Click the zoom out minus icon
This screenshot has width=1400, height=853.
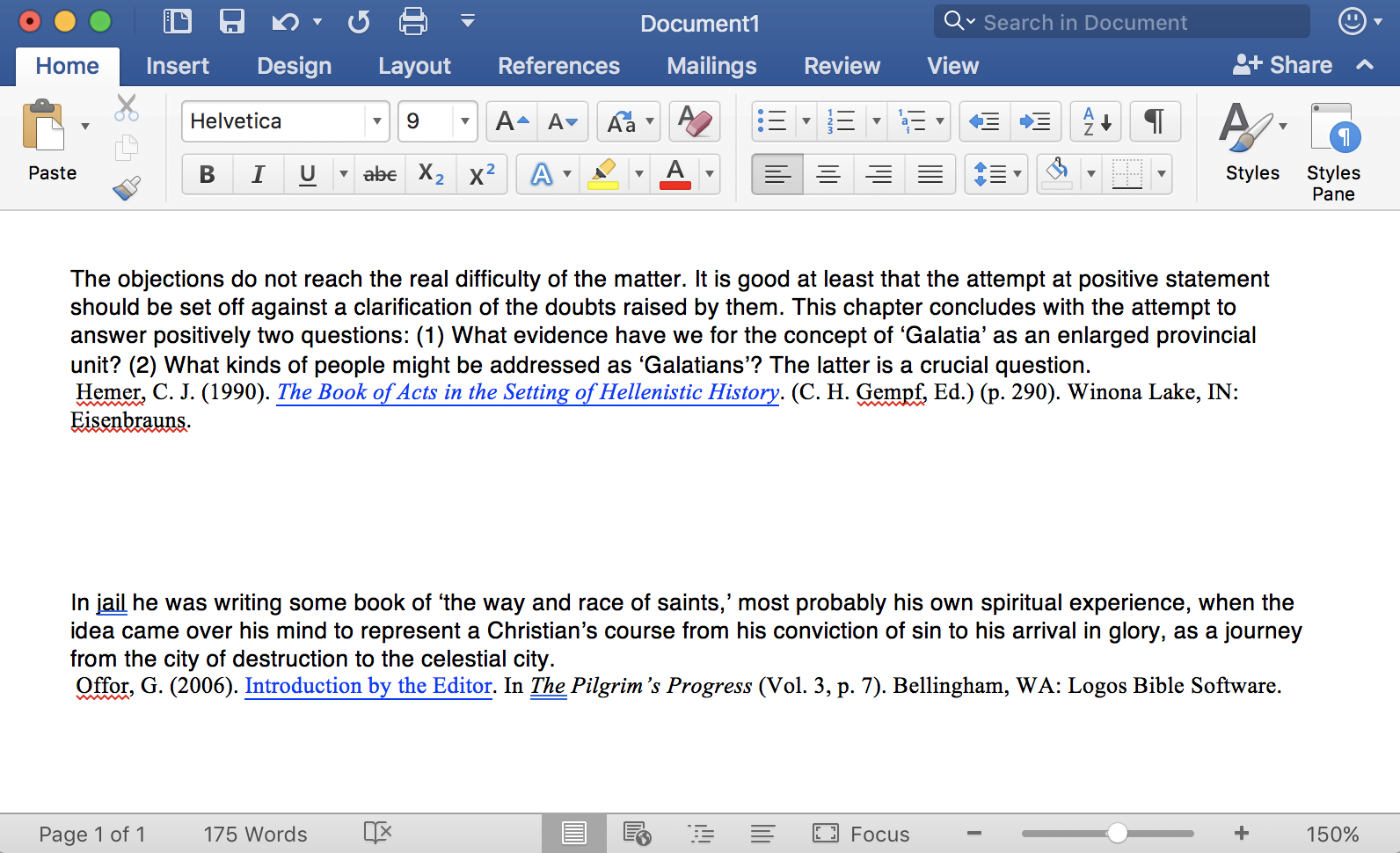(974, 833)
